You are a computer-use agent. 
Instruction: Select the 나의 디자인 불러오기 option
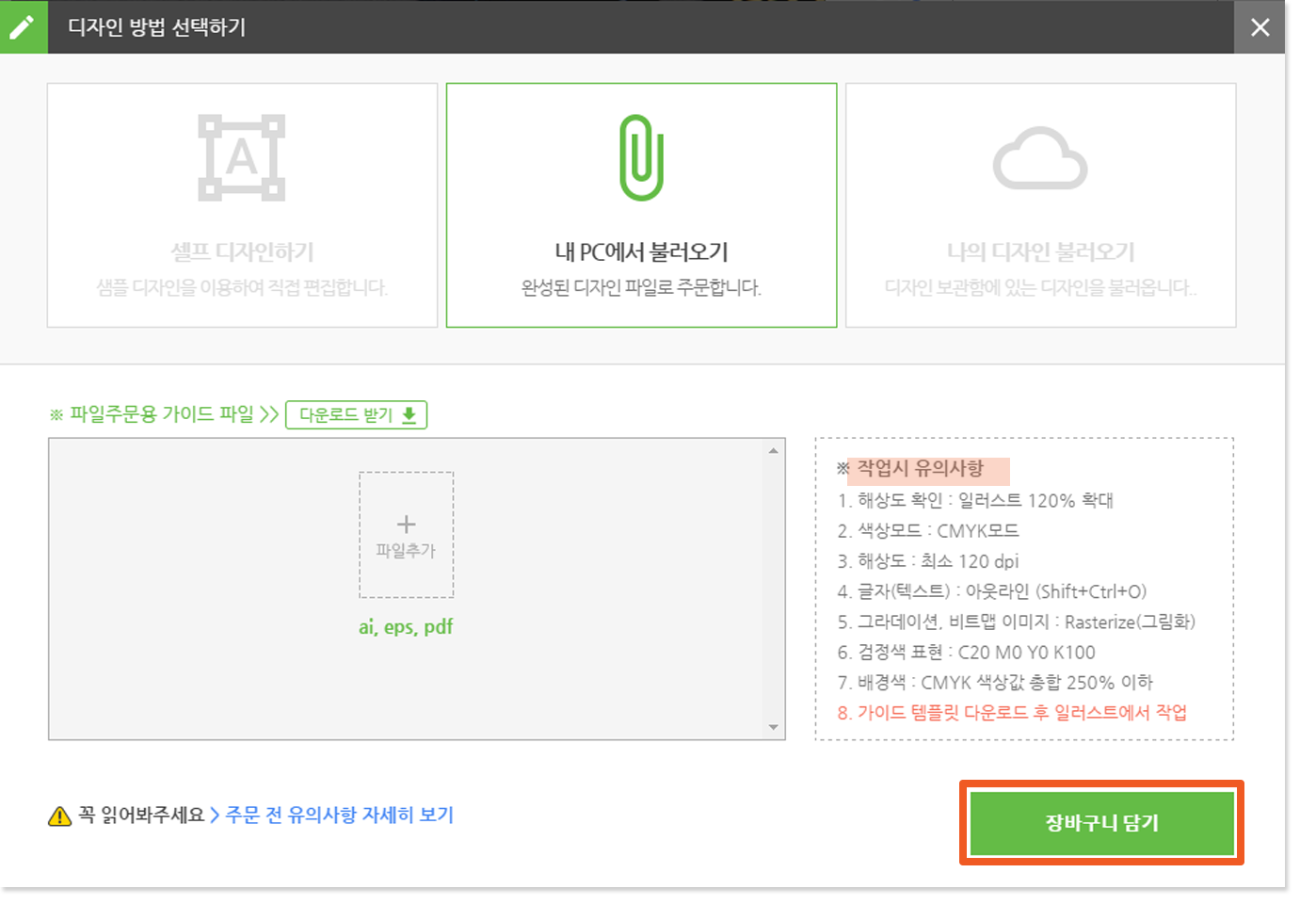(x=1041, y=205)
